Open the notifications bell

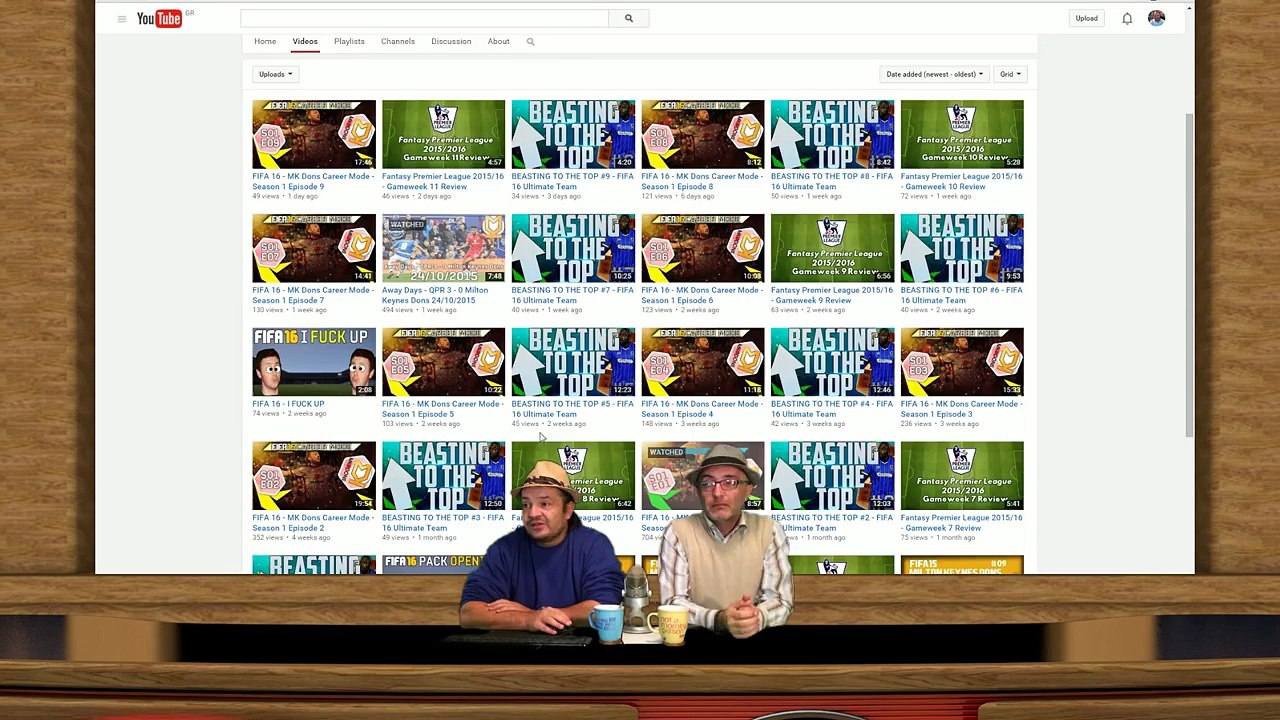(x=1127, y=18)
